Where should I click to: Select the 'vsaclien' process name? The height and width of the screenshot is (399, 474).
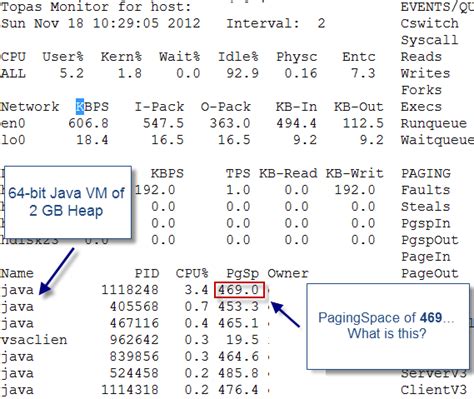34,340
